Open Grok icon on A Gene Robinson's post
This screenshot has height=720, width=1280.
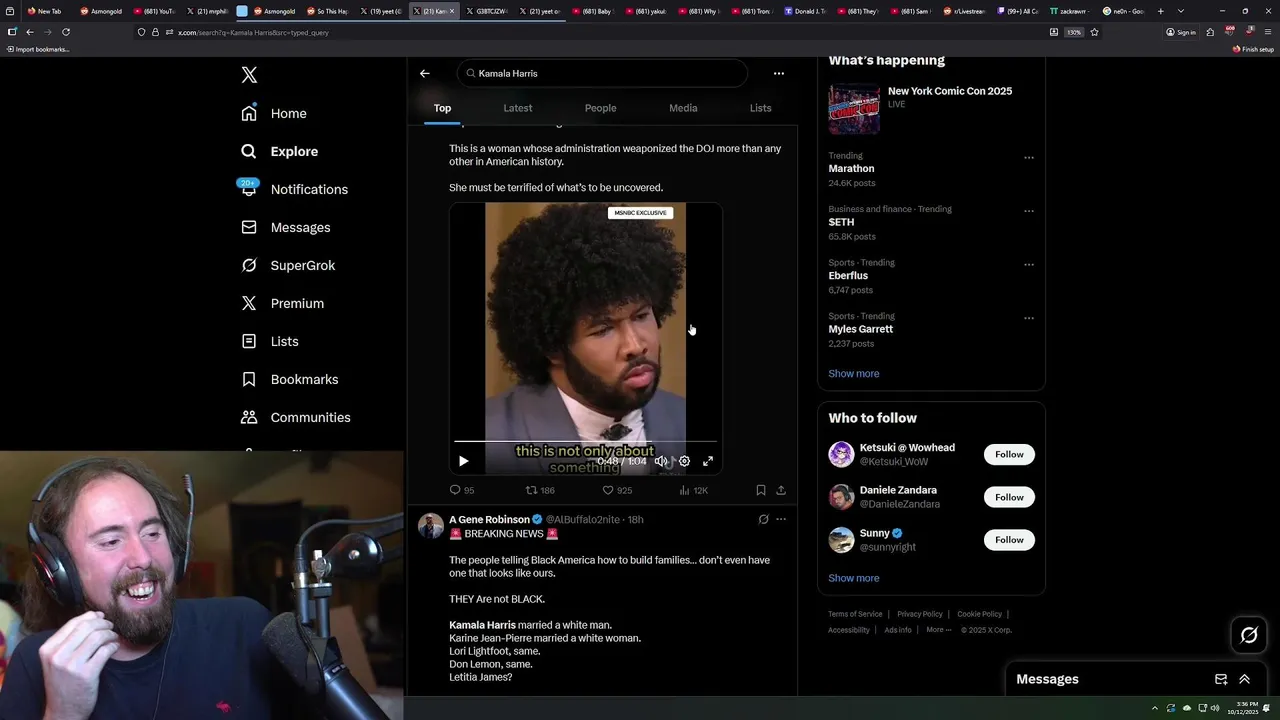click(763, 519)
